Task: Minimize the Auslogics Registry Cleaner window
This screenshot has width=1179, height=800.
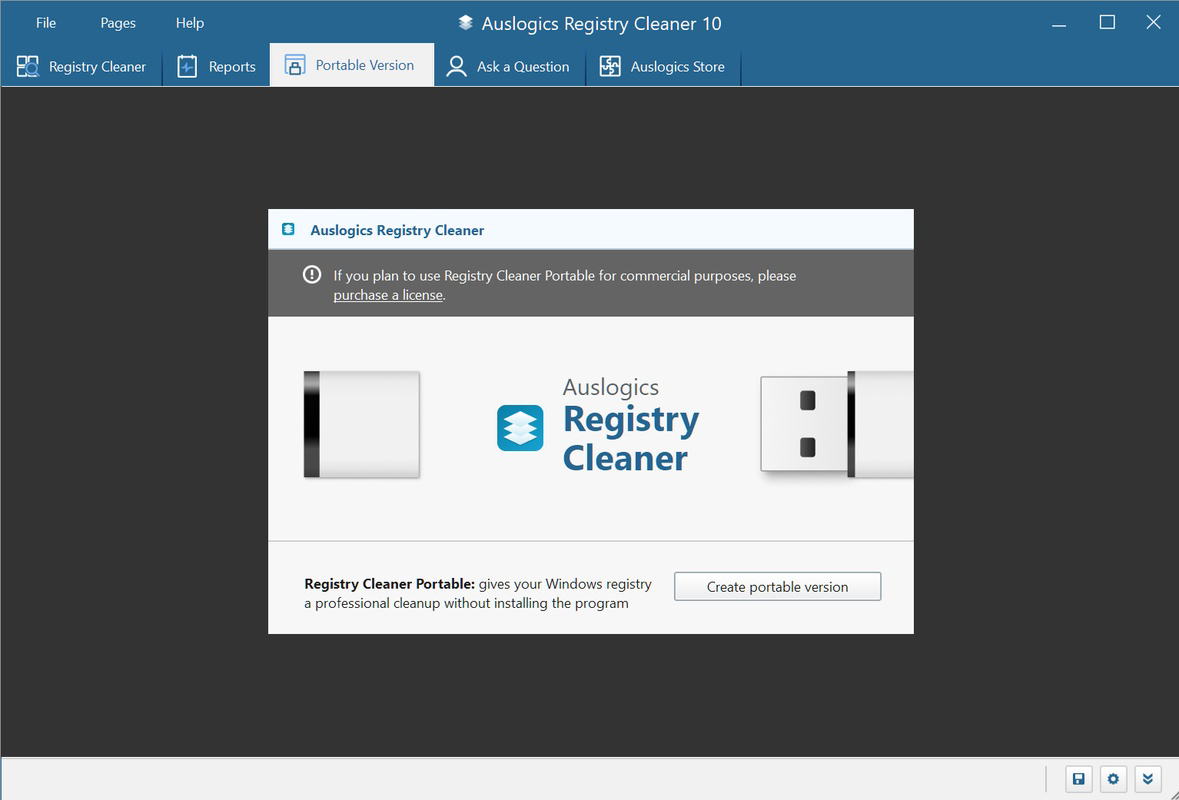Action: (x=1059, y=23)
